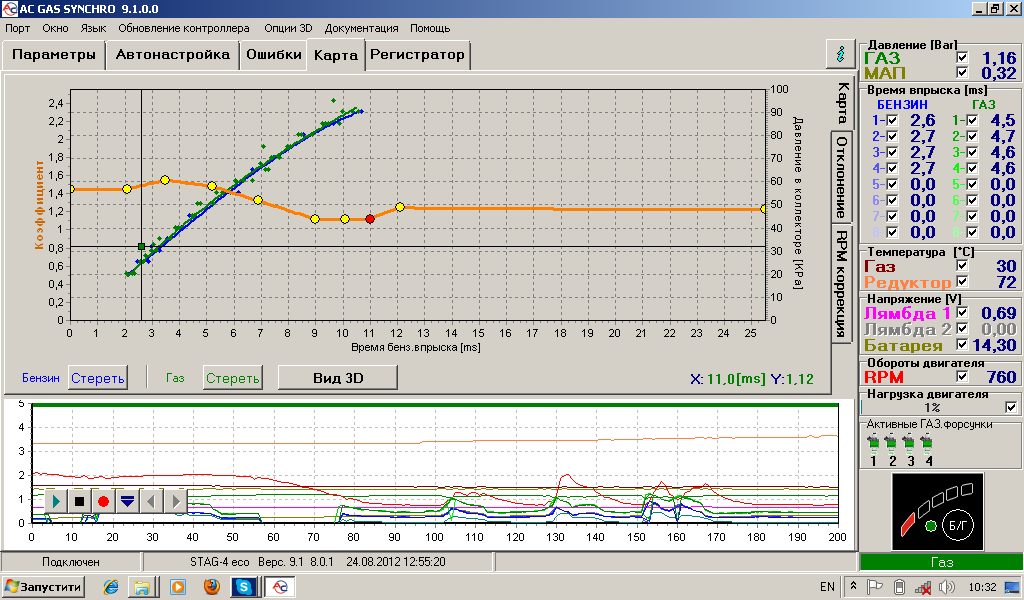Image resolution: width=1024 pixels, height=600 pixels.
Task: Toggle petrol injector 4 checkbox
Action: pos(892,168)
